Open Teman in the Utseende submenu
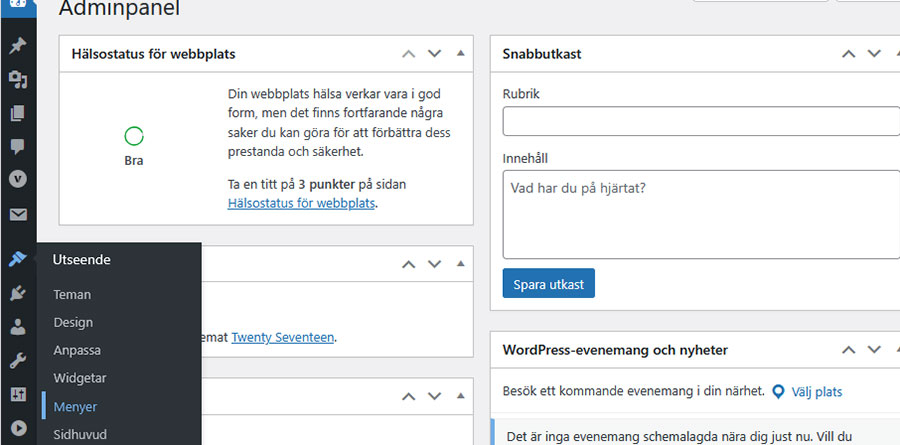 coord(72,295)
